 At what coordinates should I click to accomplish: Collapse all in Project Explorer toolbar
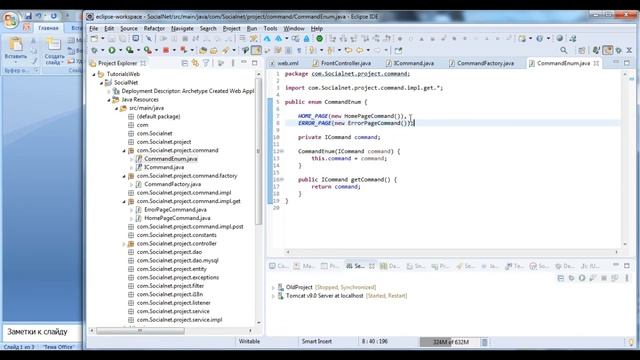tap(184, 63)
